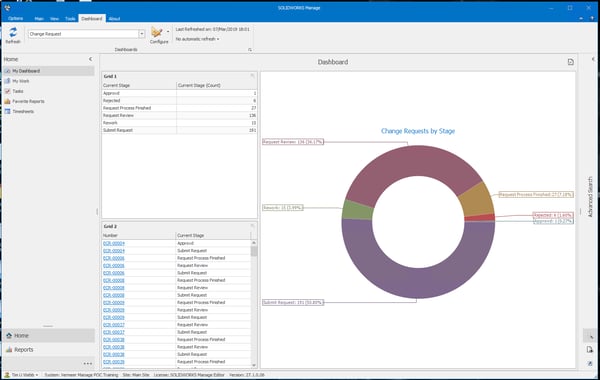Click Grid 2 scrollbar up arrow
This screenshot has height=380, width=600.
coord(254,243)
